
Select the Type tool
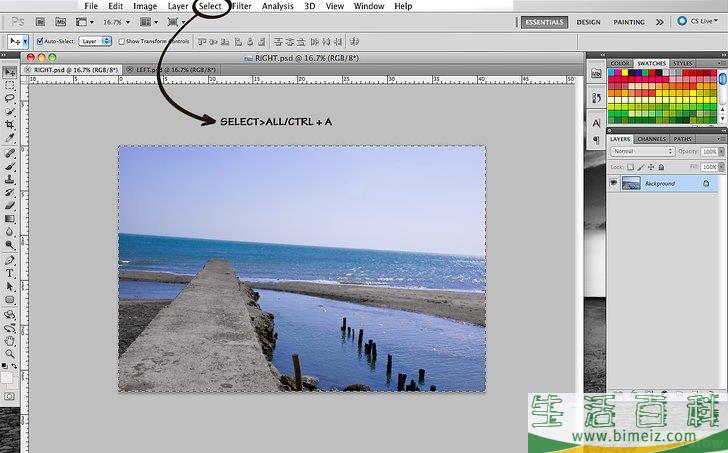tap(10, 272)
